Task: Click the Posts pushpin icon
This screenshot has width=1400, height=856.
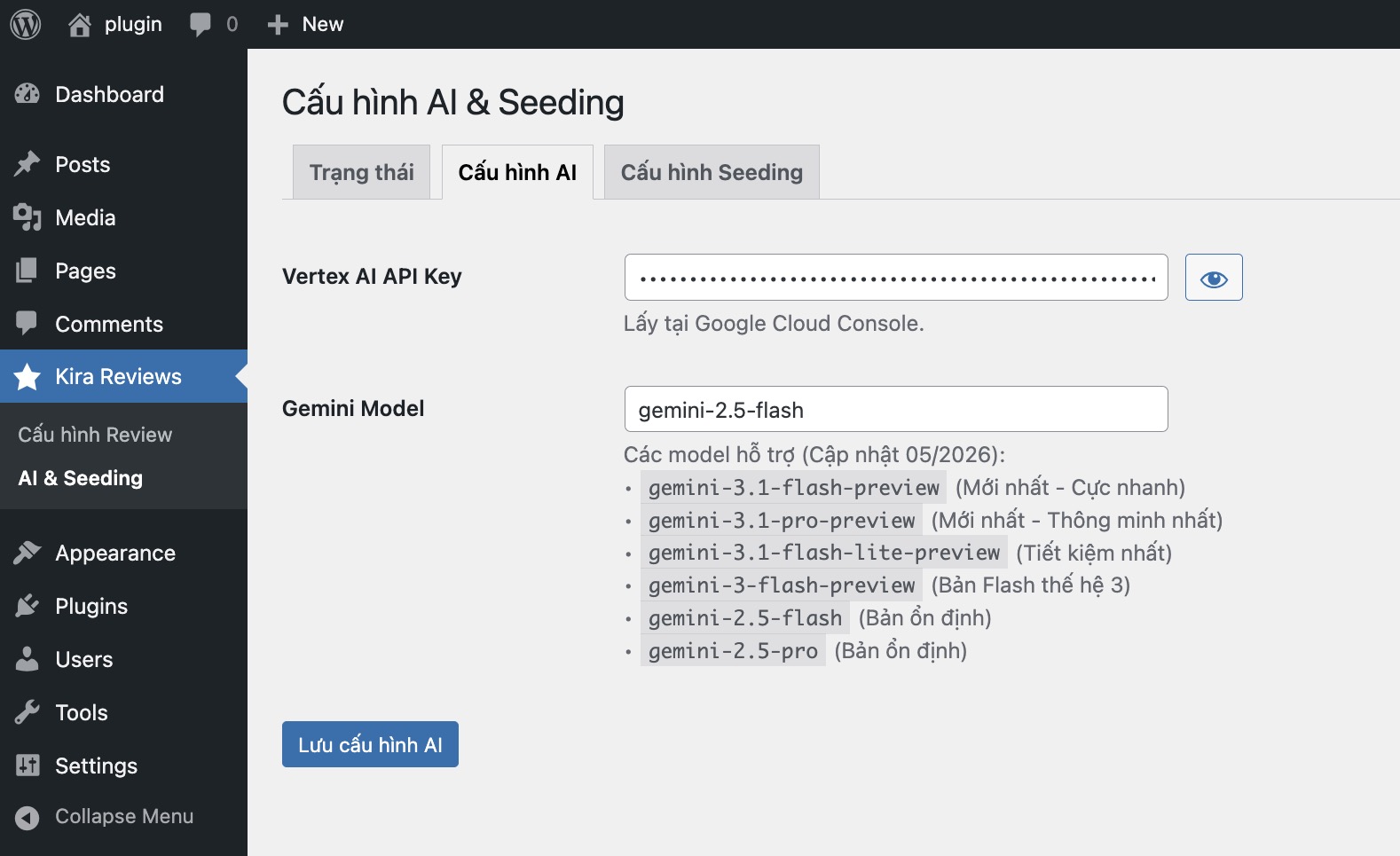Action: (x=28, y=164)
